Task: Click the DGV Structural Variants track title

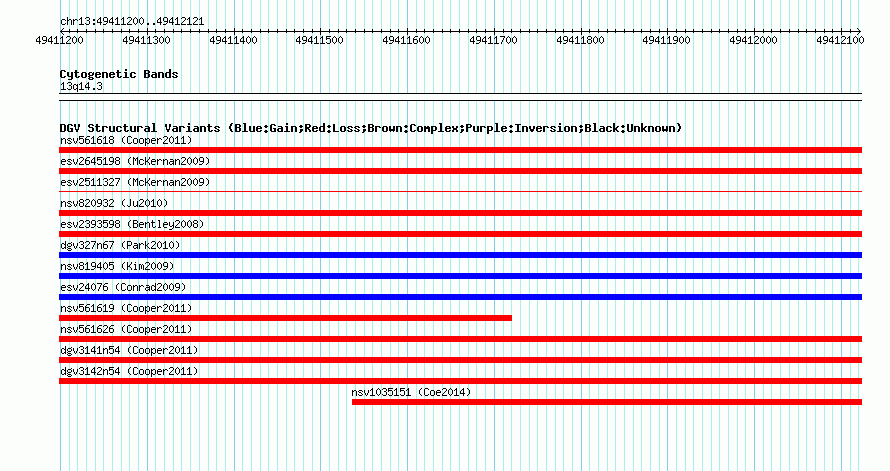Action: click(x=371, y=128)
